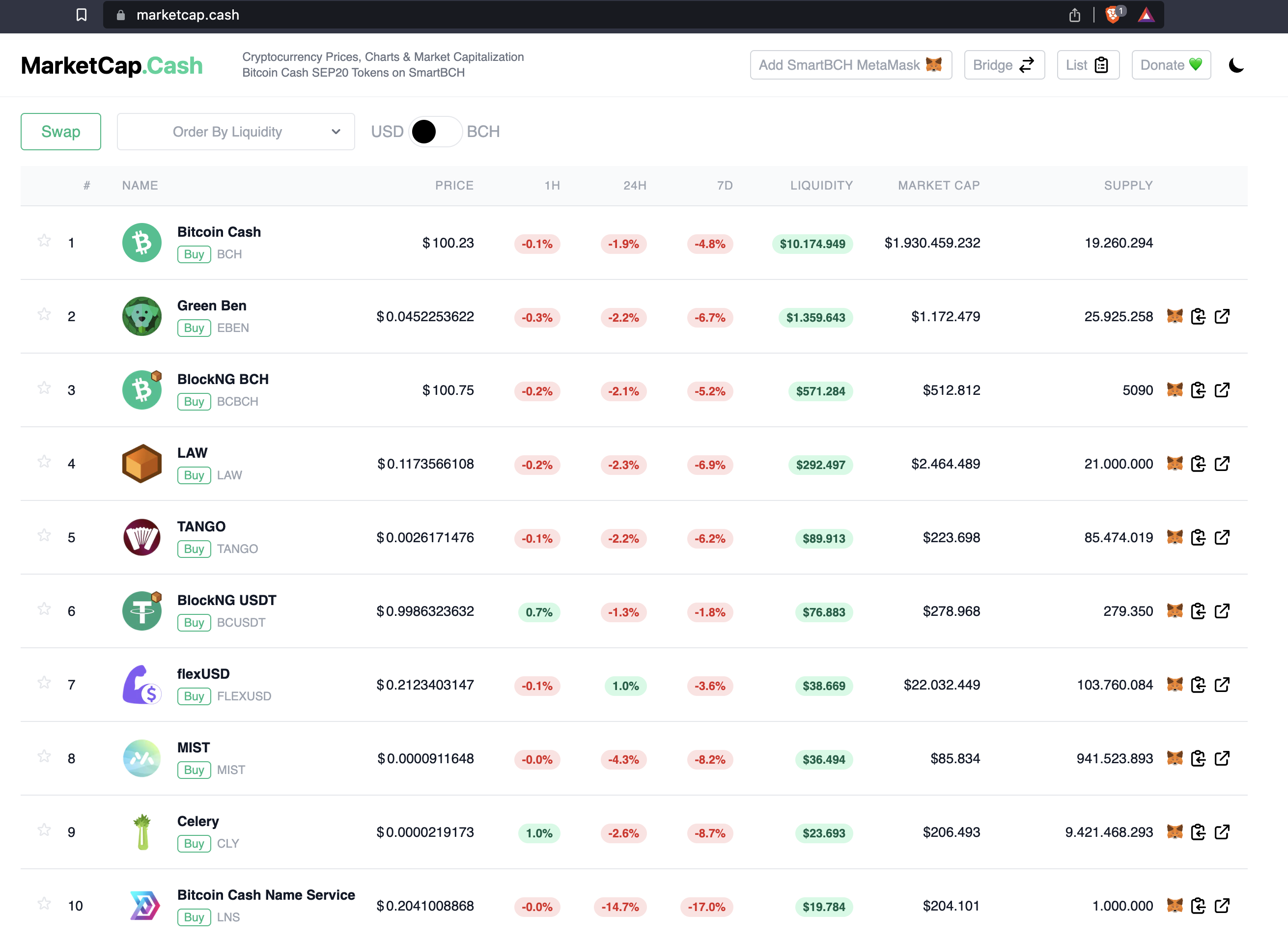Add BlockNG USDT to MetaMask fox icon
This screenshot has height=940, width=1288.
(x=1175, y=610)
